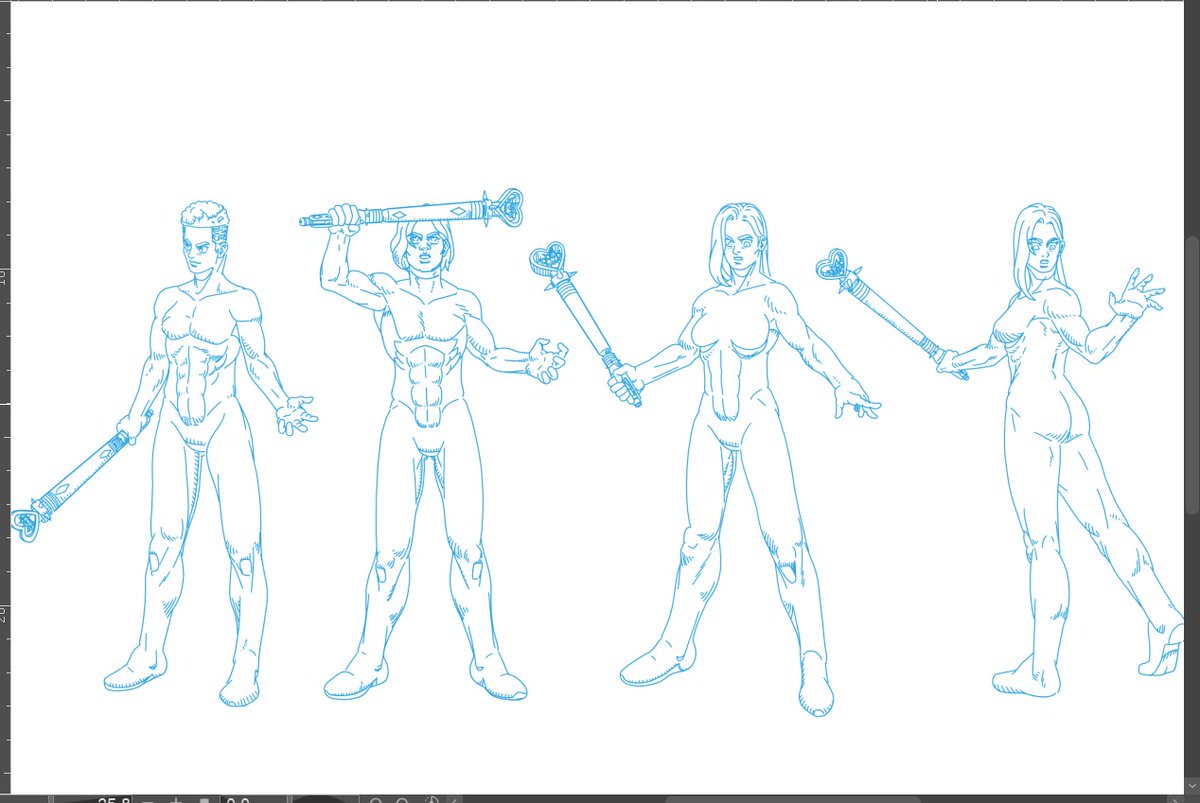Click the rotate canvas icon in status bar

pos(430,797)
